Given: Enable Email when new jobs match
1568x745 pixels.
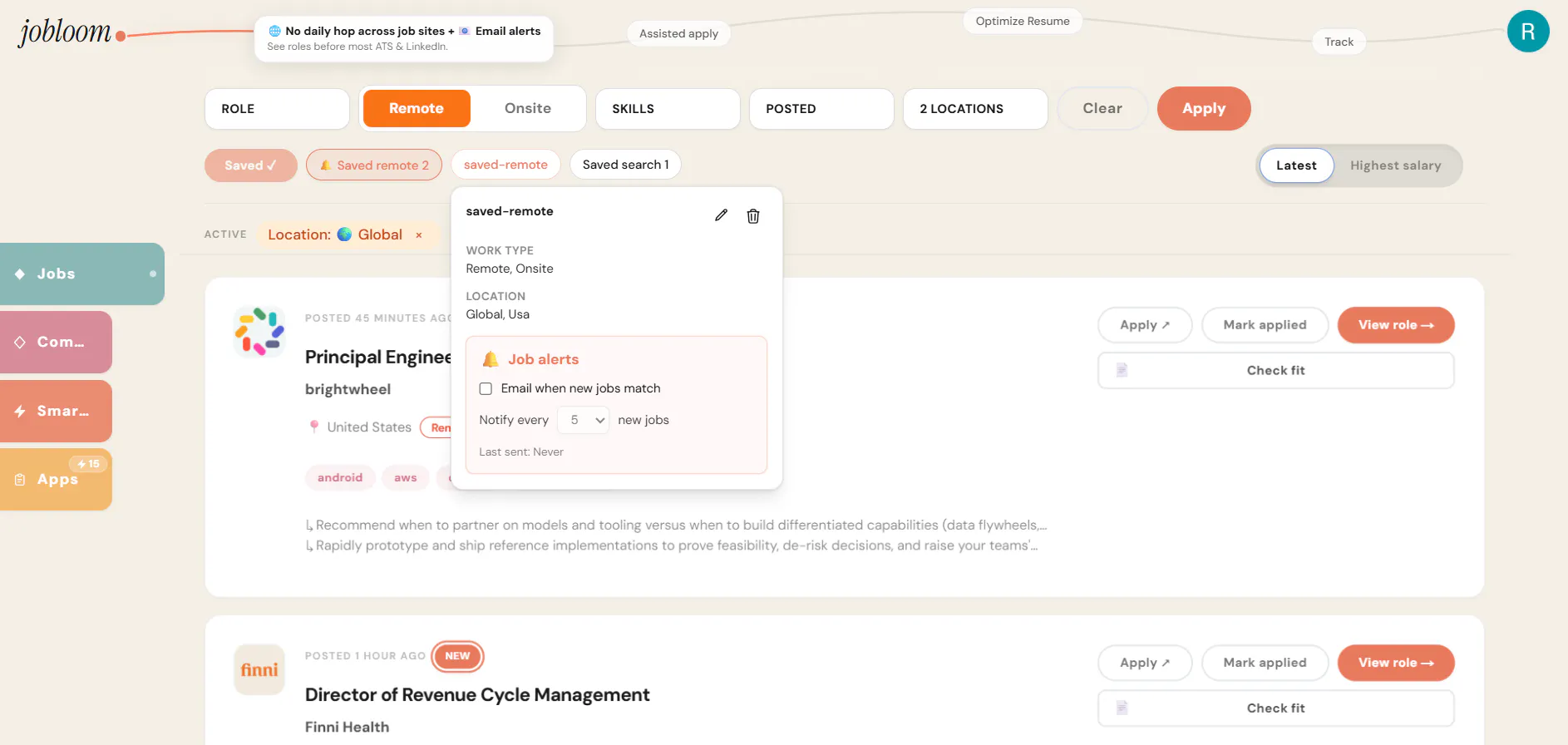Looking at the screenshot, I should (x=486, y=388).
